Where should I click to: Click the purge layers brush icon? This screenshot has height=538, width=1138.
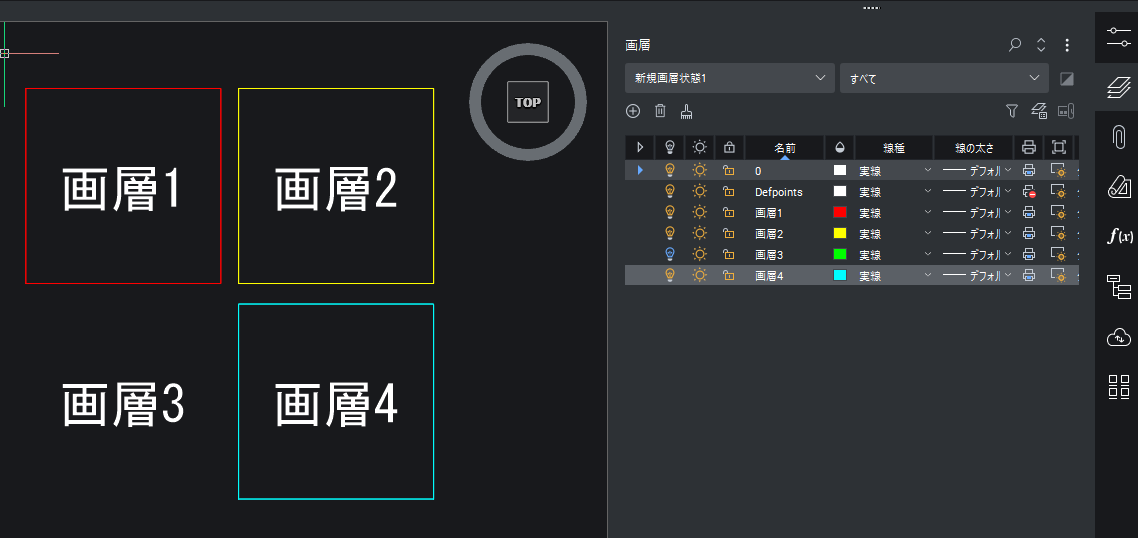click(x=687, y=111)
